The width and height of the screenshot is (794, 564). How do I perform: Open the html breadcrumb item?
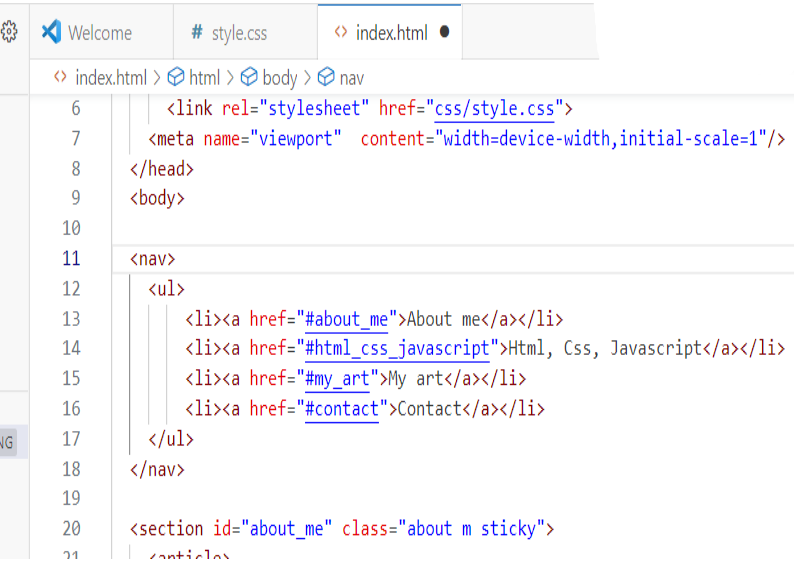[x=205, y=77]
